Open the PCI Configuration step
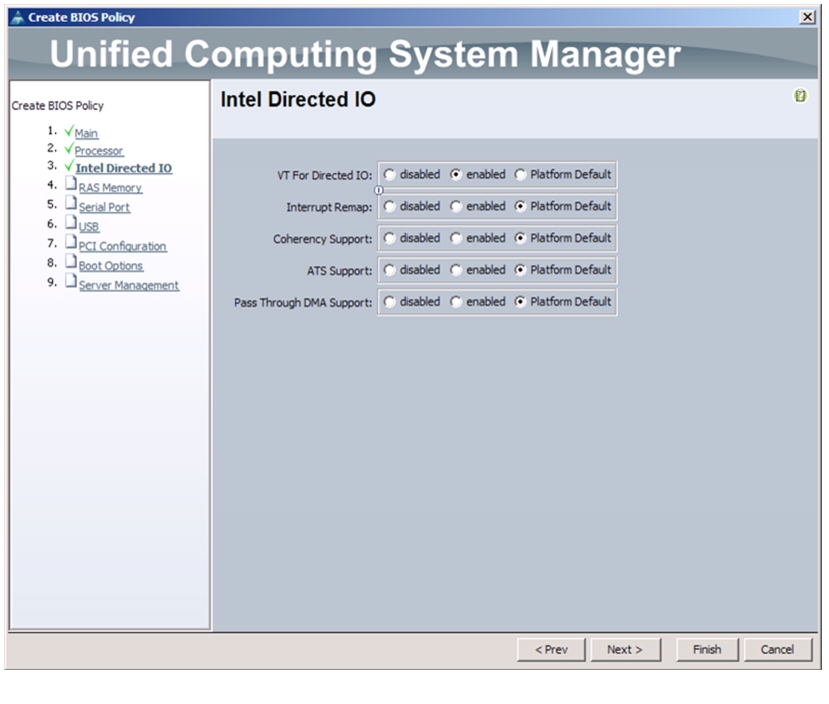This screenshot has width=829, height=704. [x=123, y=246]
